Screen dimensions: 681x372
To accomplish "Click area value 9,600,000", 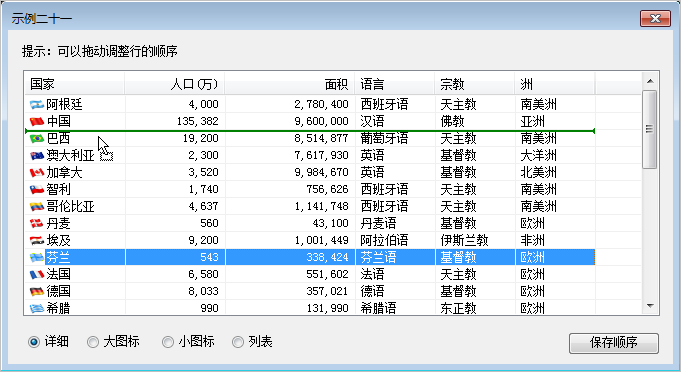I will (321, 122).
